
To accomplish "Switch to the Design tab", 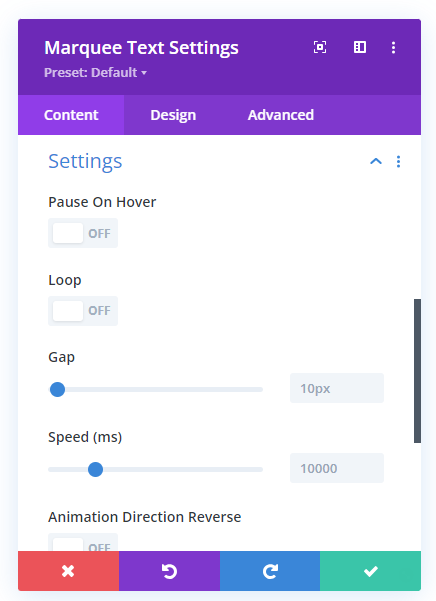I will [173, 115].
